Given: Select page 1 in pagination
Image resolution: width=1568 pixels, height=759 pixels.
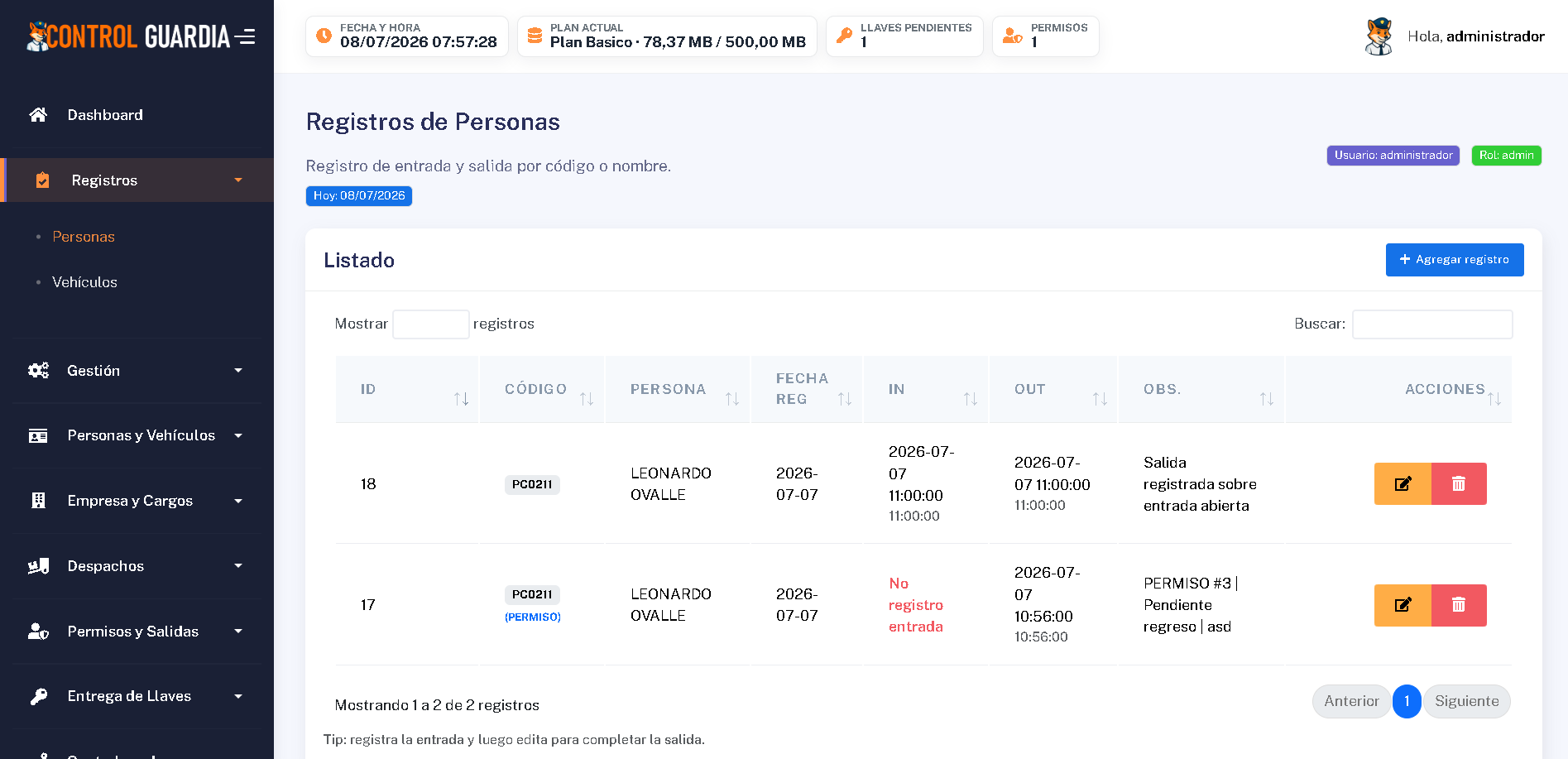Looking at the screenshot, I should 1407,701.
